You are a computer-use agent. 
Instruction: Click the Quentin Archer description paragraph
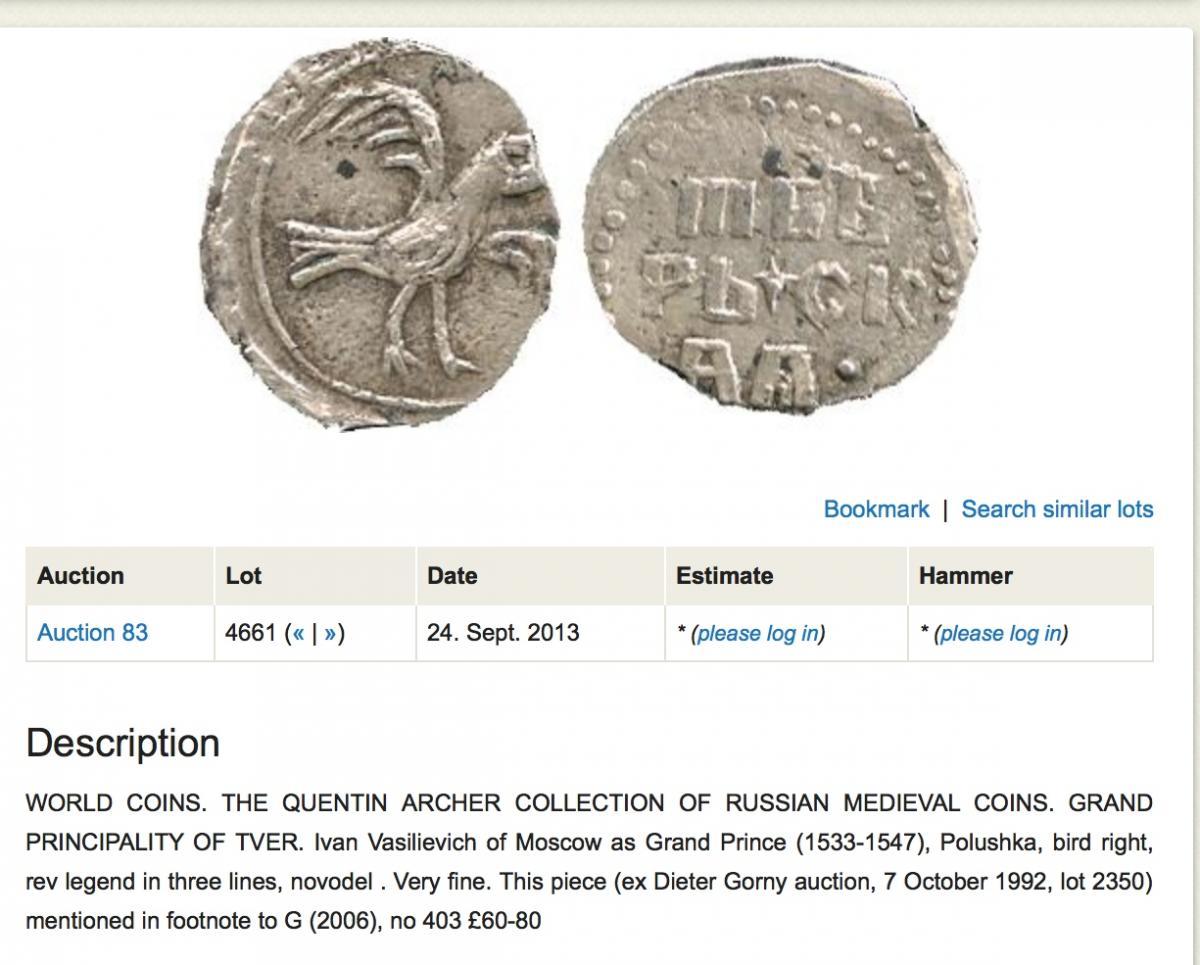[589, 861]
